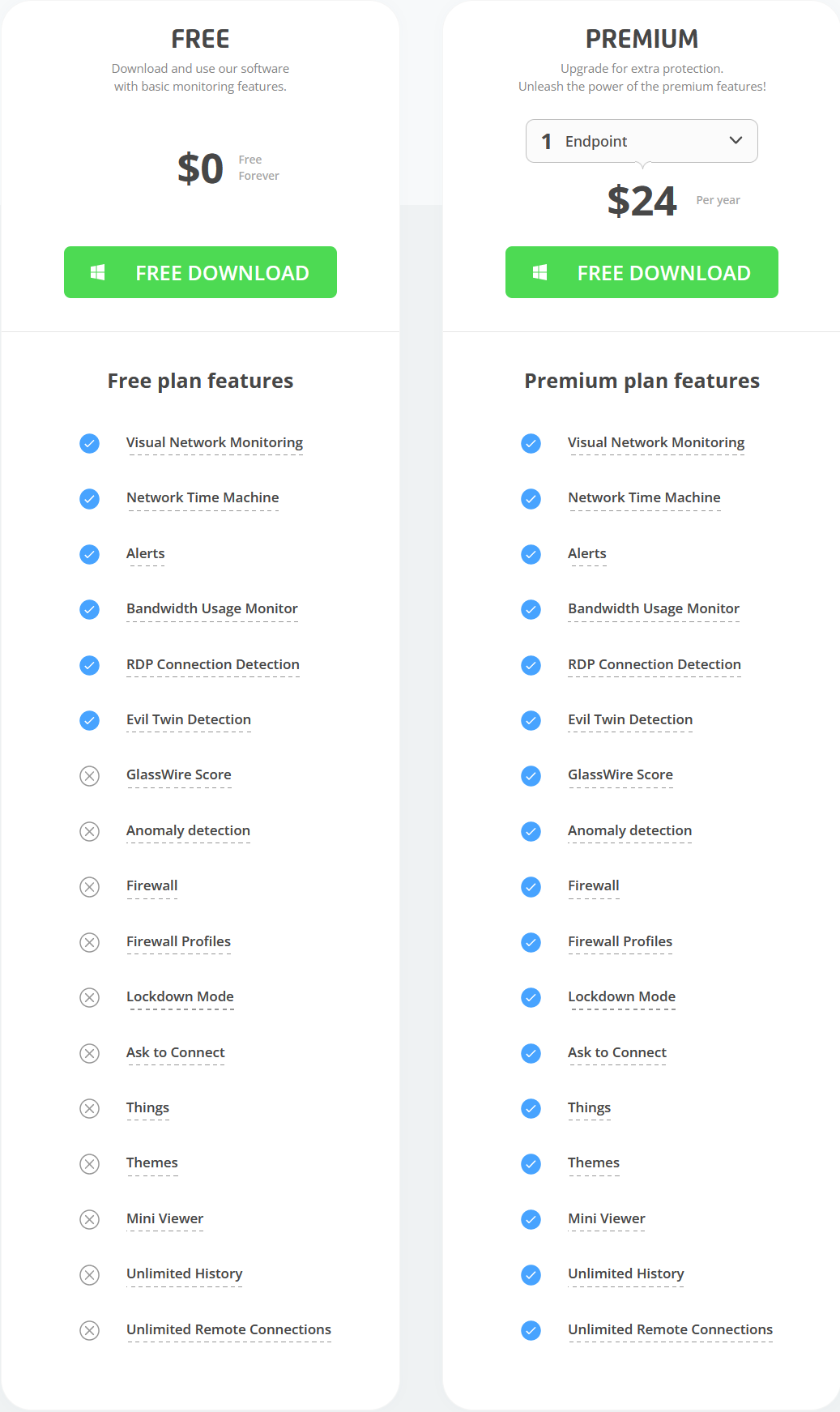The image size is (840, 1412).
Task: Click Evil Twin Detection in Free plan list
Action: [189, 719]
